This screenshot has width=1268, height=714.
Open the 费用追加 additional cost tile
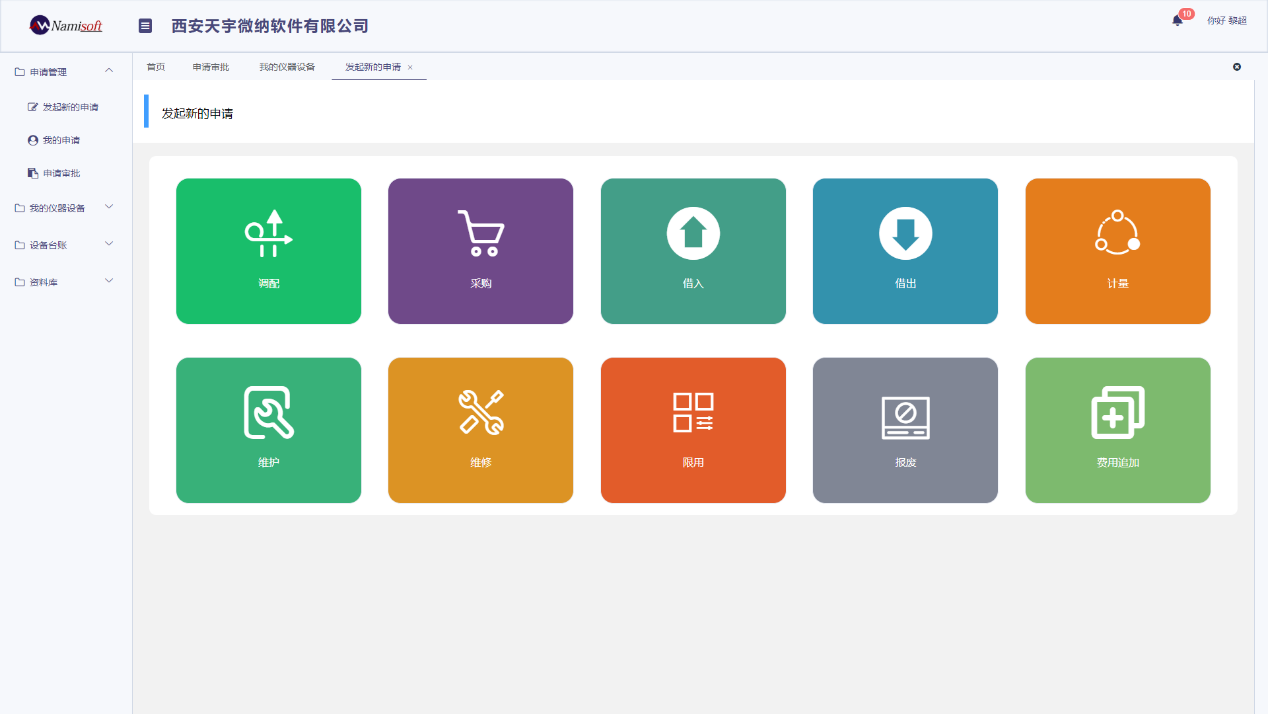click(1118, 430)
